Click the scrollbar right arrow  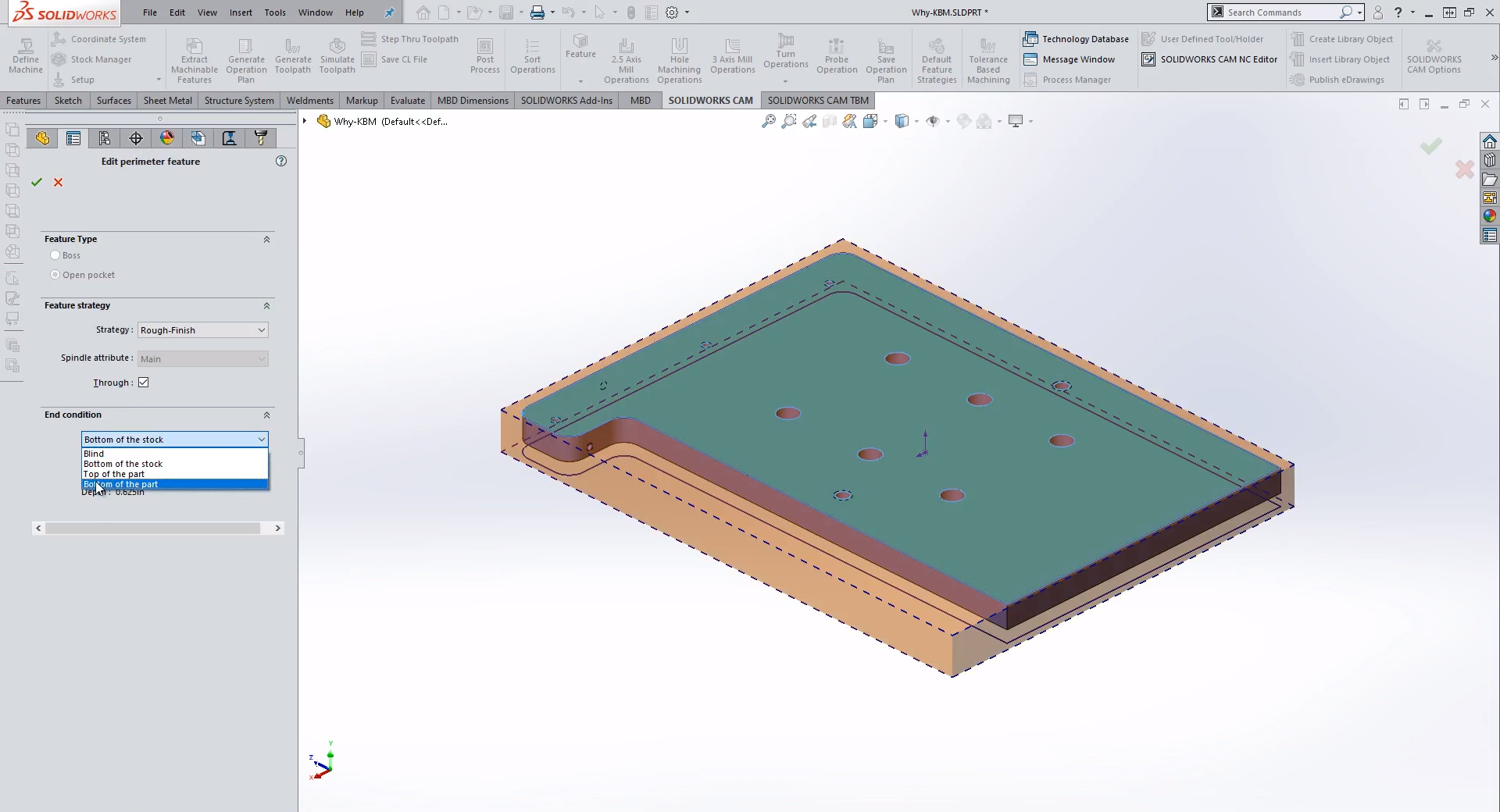coord(277,529)
